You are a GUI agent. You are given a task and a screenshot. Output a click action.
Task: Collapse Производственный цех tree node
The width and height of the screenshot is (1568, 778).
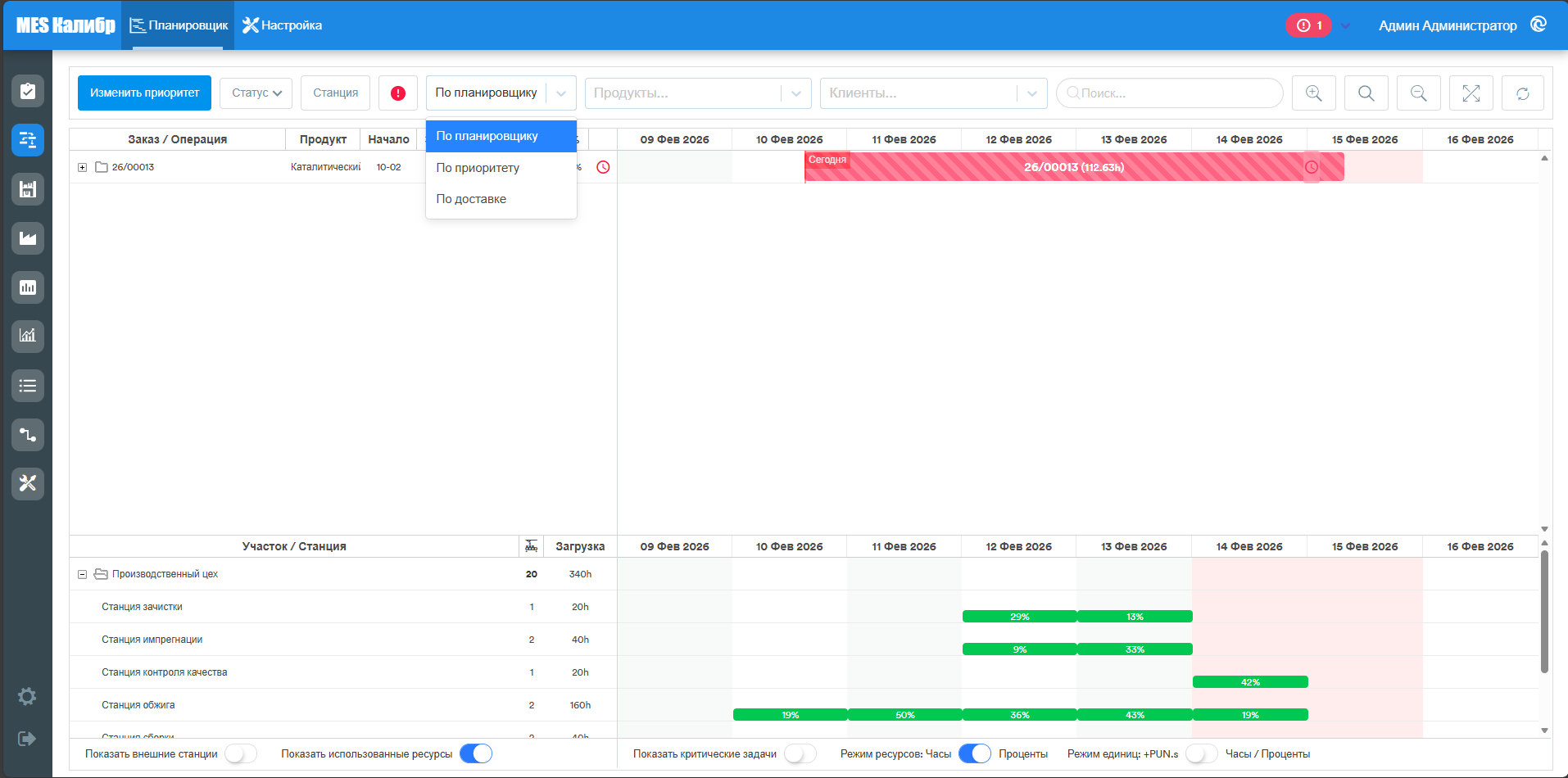(82, 574)
